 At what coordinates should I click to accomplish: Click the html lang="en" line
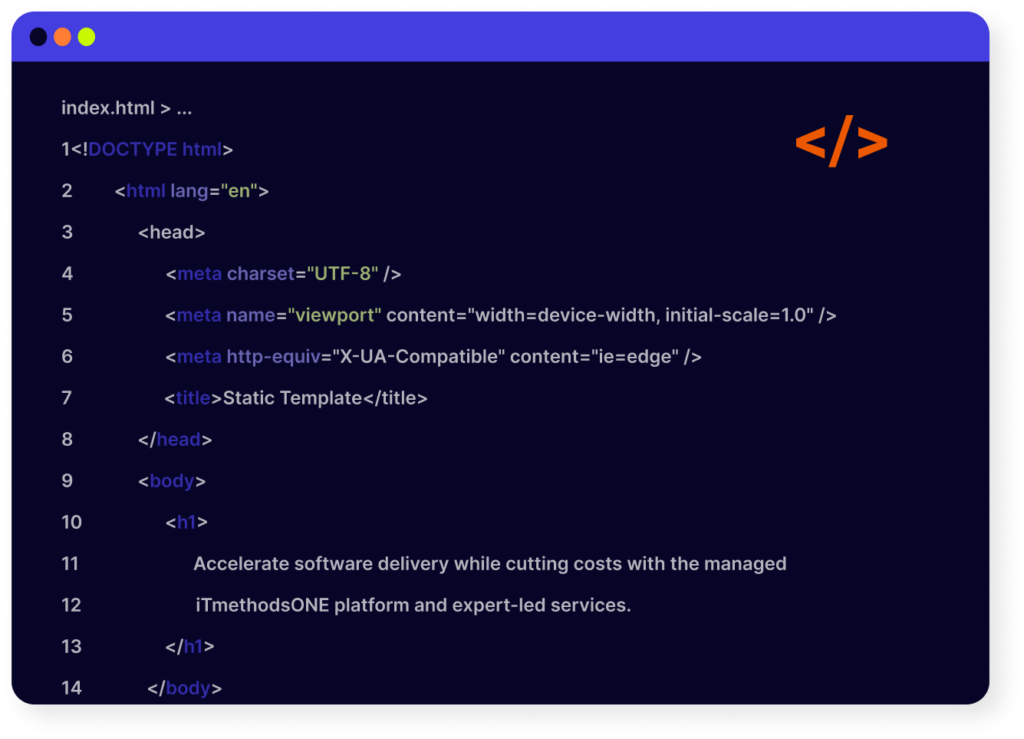(x=191, y=191)
